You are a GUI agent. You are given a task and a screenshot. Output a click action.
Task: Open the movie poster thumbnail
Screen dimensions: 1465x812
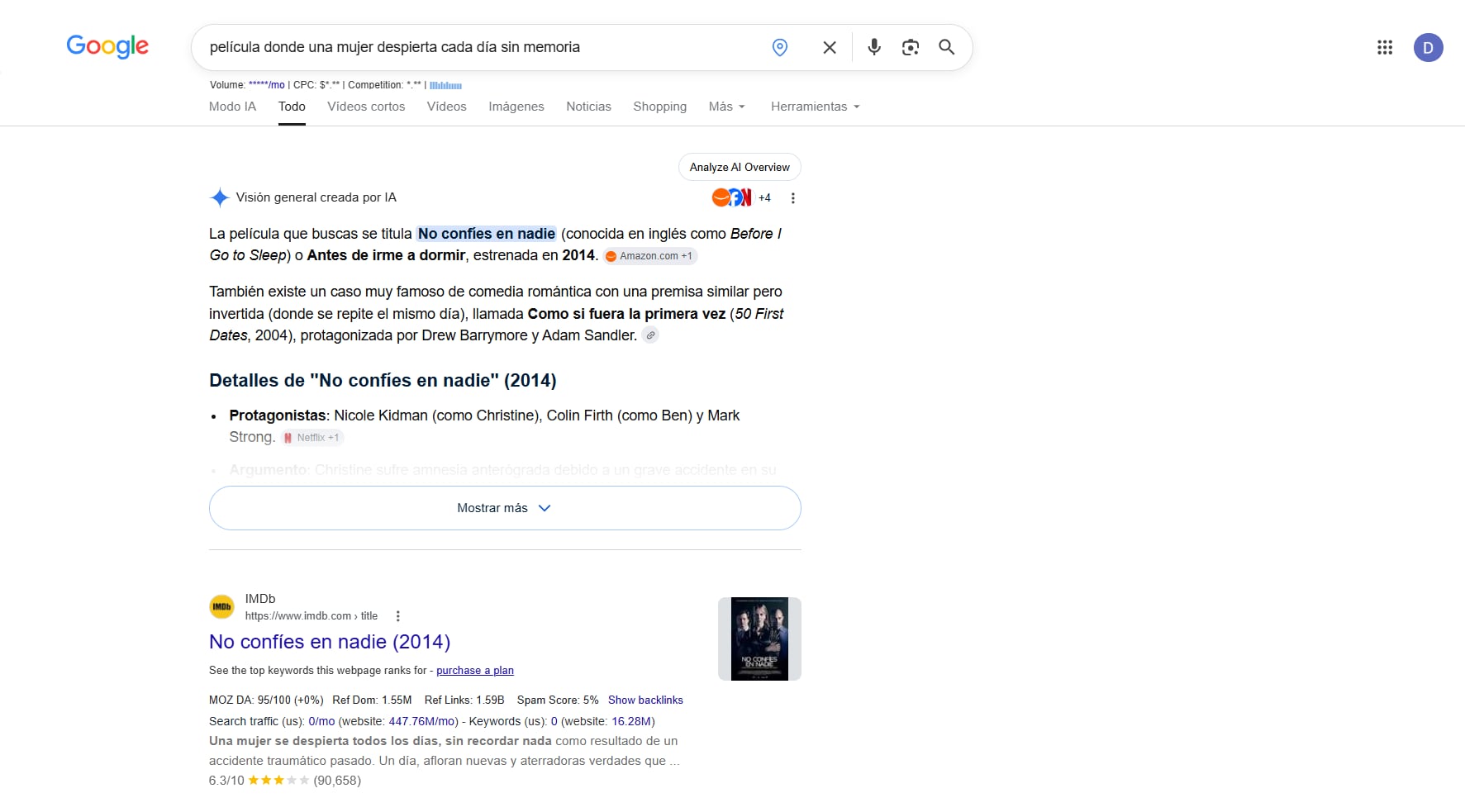759,639
